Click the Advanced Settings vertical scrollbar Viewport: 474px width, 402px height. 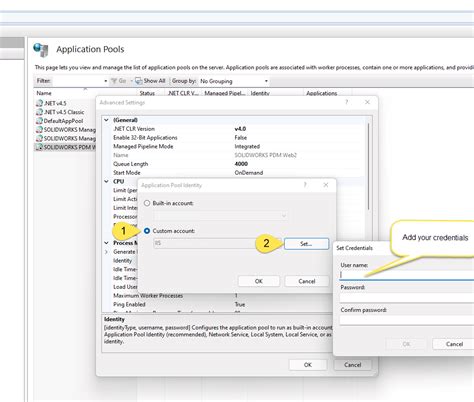(368, 166)
